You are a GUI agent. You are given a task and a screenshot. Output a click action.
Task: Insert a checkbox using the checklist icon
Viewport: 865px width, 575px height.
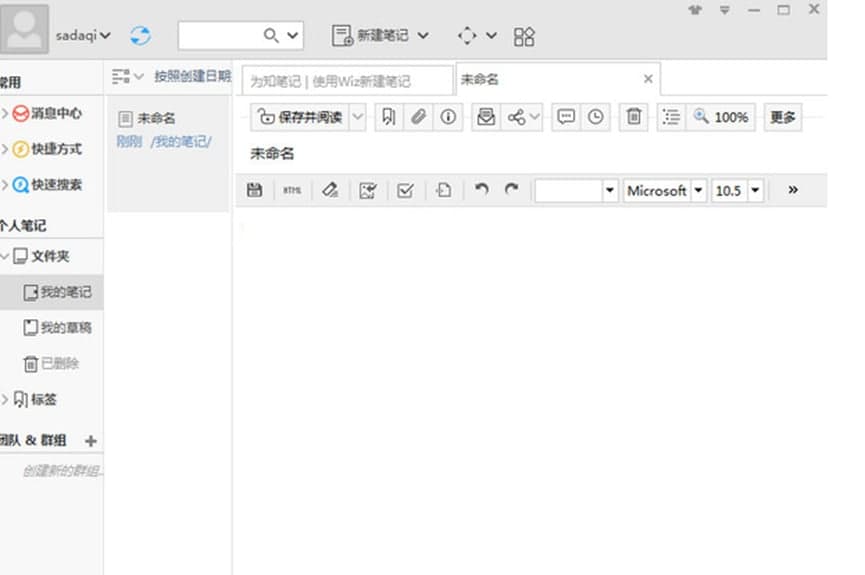click(x=405, y=190)
